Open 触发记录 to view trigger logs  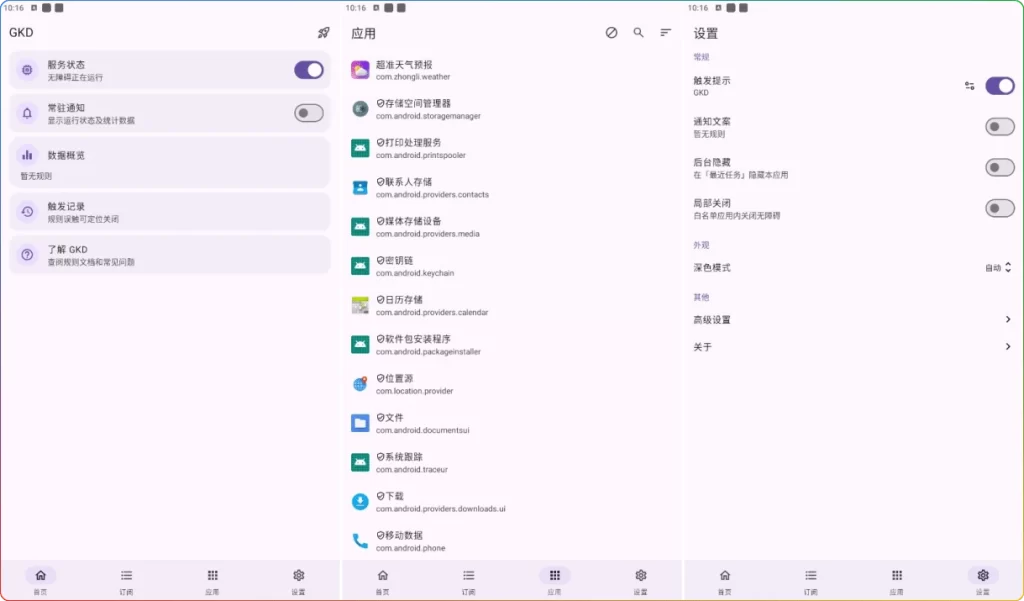pyautogui.click(x=170, y=209)
